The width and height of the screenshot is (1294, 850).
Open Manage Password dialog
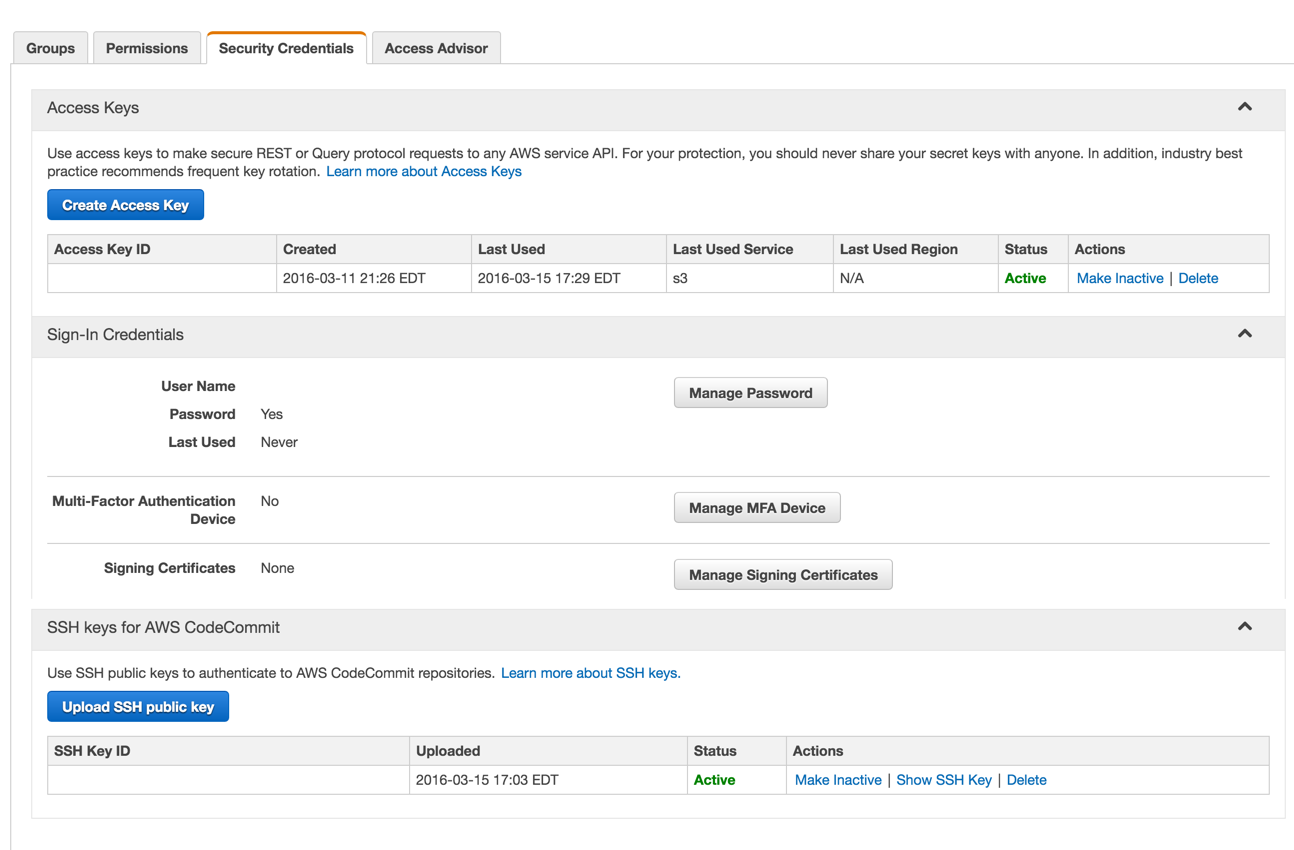coord(750,393)
